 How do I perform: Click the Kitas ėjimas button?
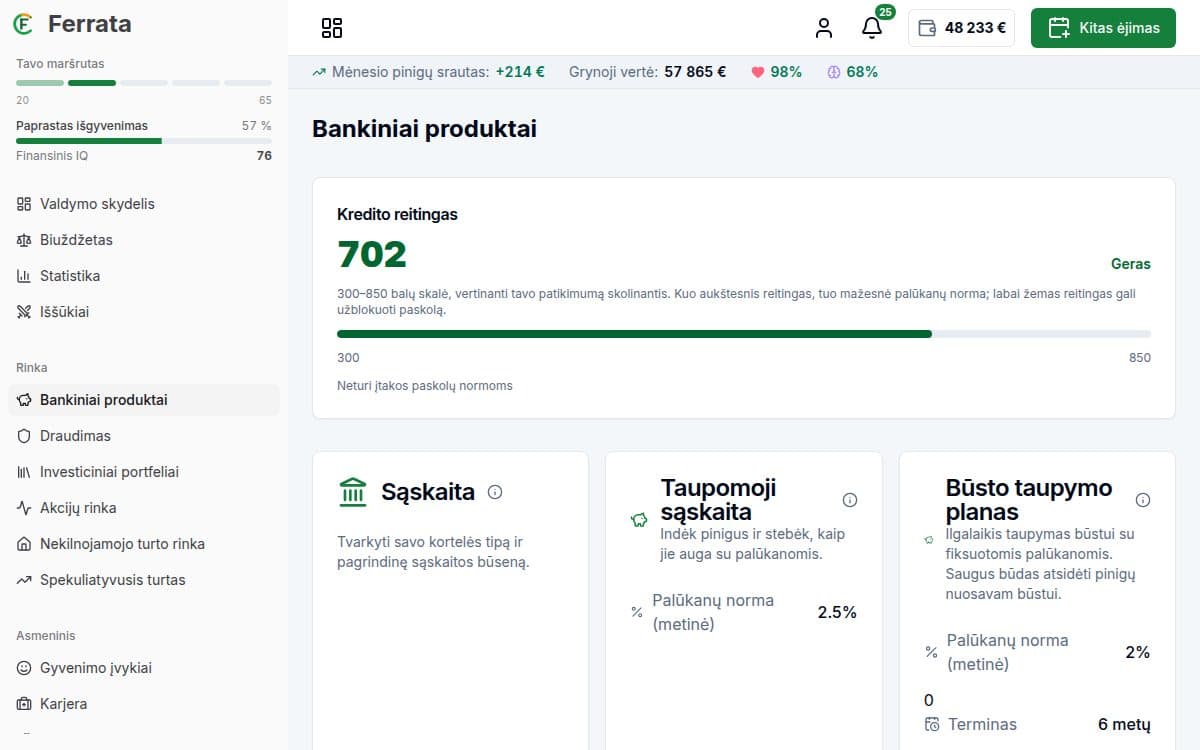(1103, 28)
